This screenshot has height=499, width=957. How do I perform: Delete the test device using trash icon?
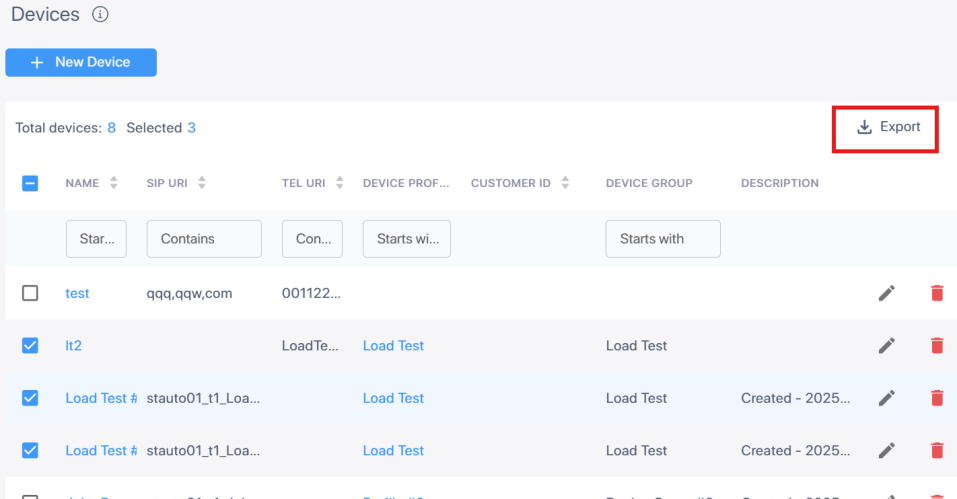tap(937, 293)
